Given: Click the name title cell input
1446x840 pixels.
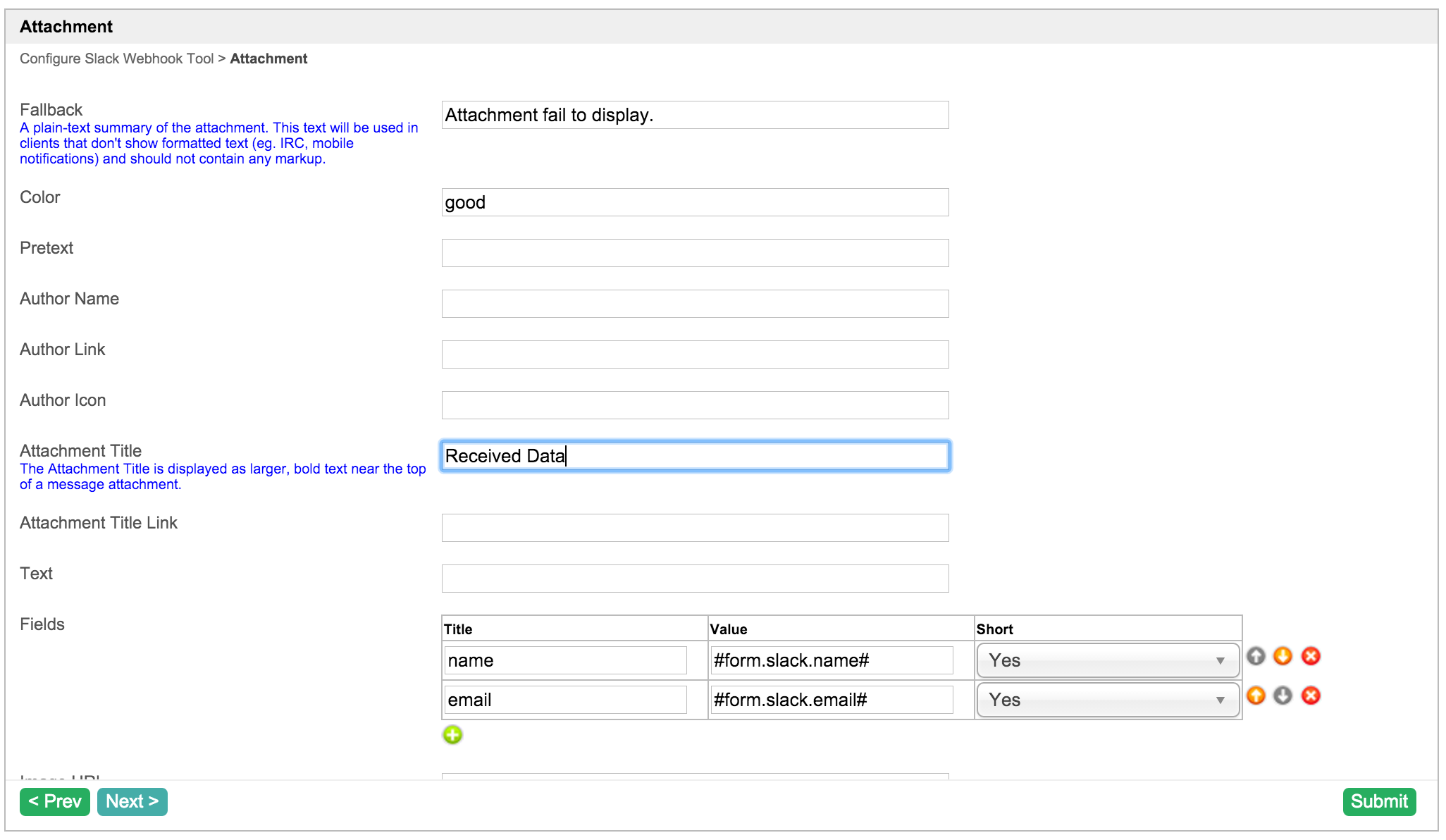Looking at the screenshot, I should pyautogui.click(x=565, y=660).
